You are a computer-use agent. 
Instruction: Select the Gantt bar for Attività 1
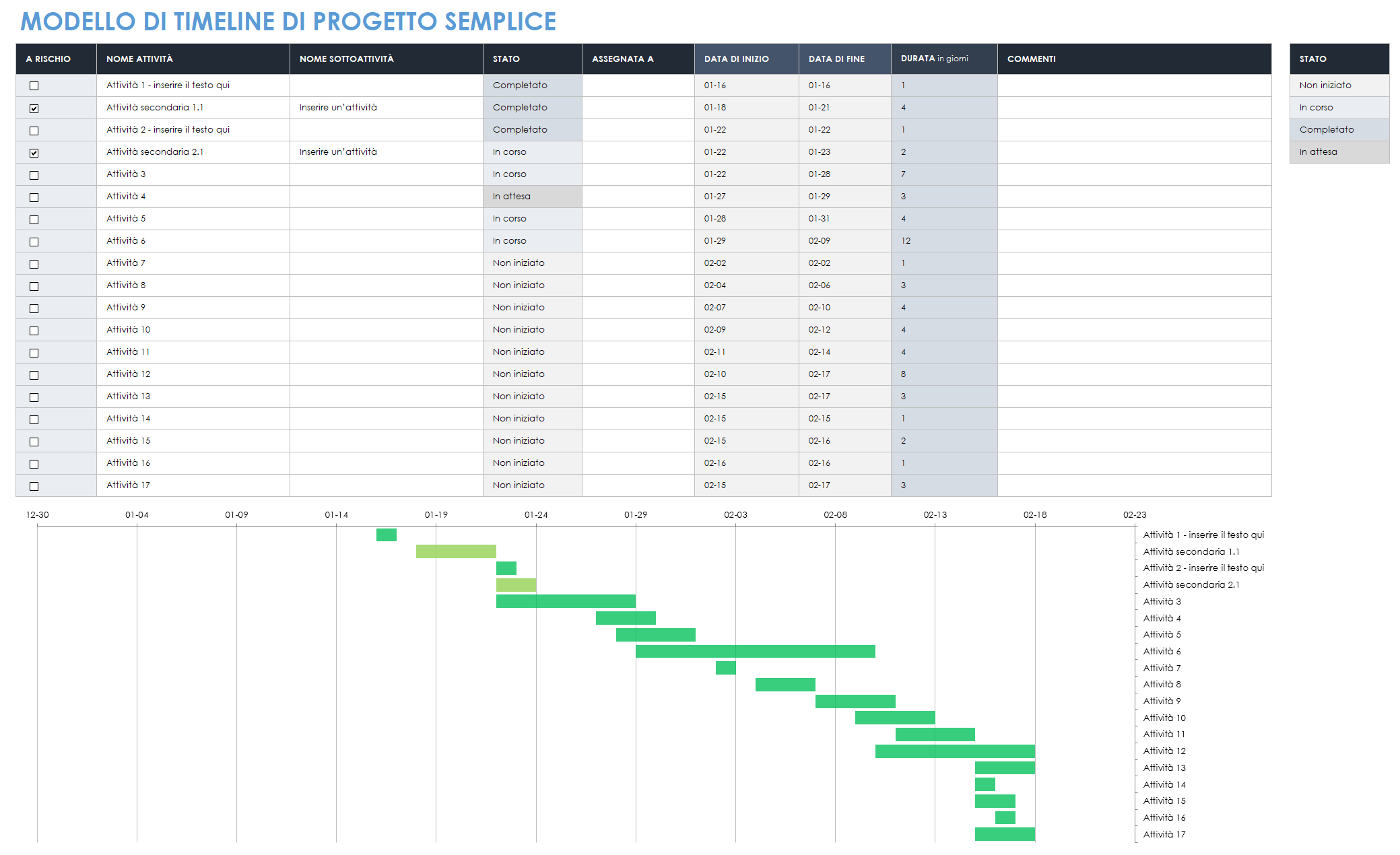tap(387, 535)
